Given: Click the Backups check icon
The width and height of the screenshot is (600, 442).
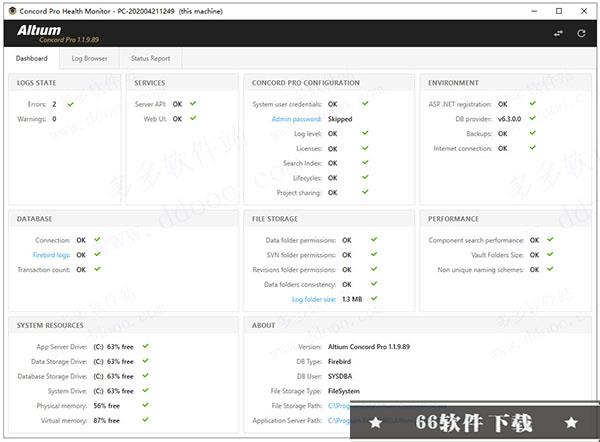Looking at the screenshot, I should tap(533, 133).
